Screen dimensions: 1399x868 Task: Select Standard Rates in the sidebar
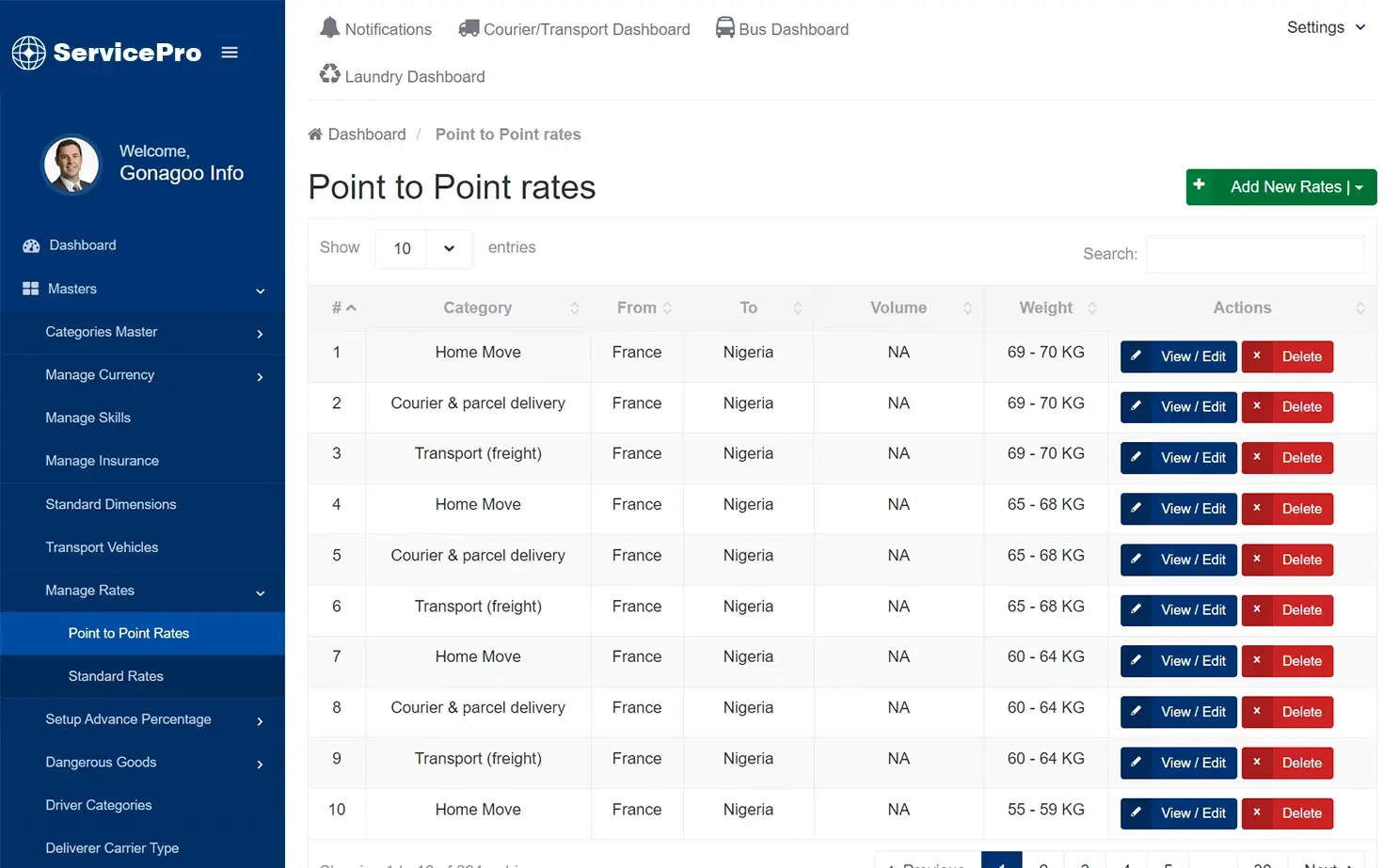116,676
